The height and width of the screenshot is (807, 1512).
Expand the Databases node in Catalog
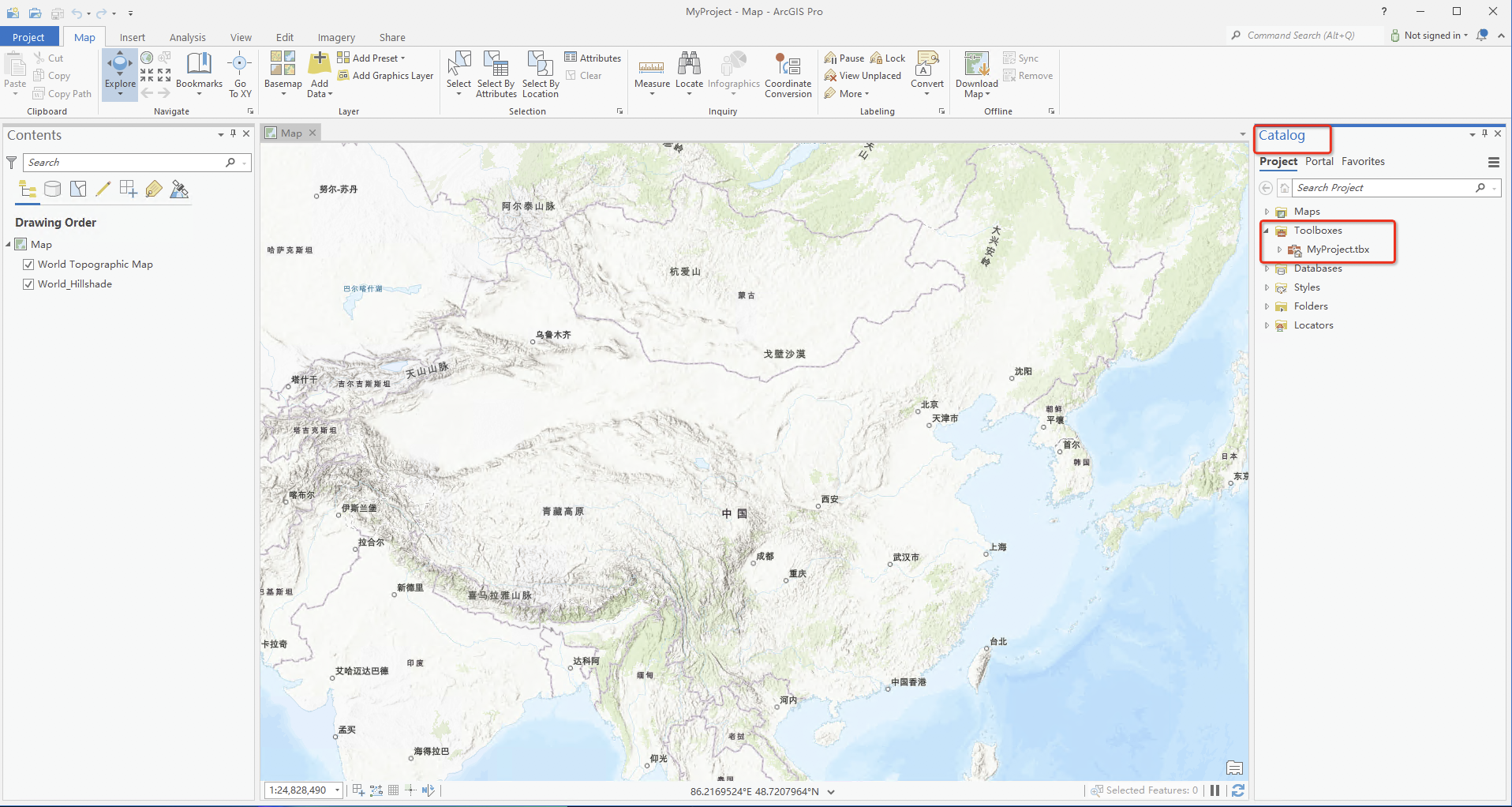click(x=1267, y=269)
